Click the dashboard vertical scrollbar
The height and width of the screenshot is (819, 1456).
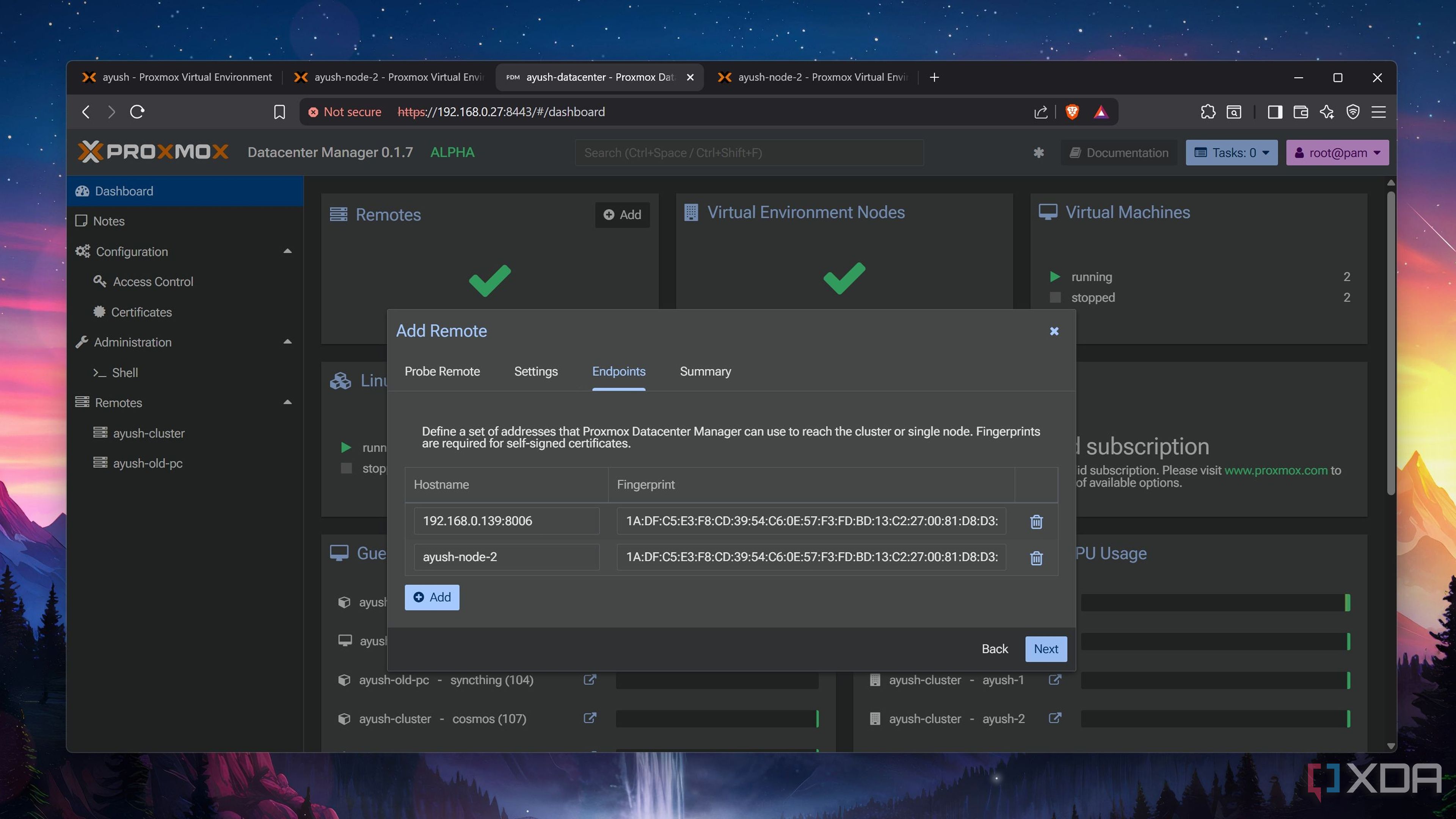[1391, 344]
